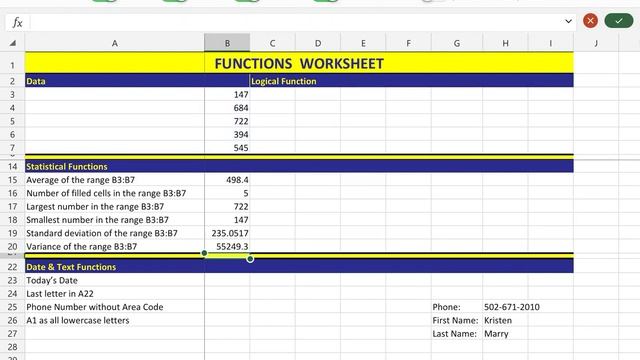Click 'Smallest number in the range' label
Screen dimensions: 640x360
(97, 220)
